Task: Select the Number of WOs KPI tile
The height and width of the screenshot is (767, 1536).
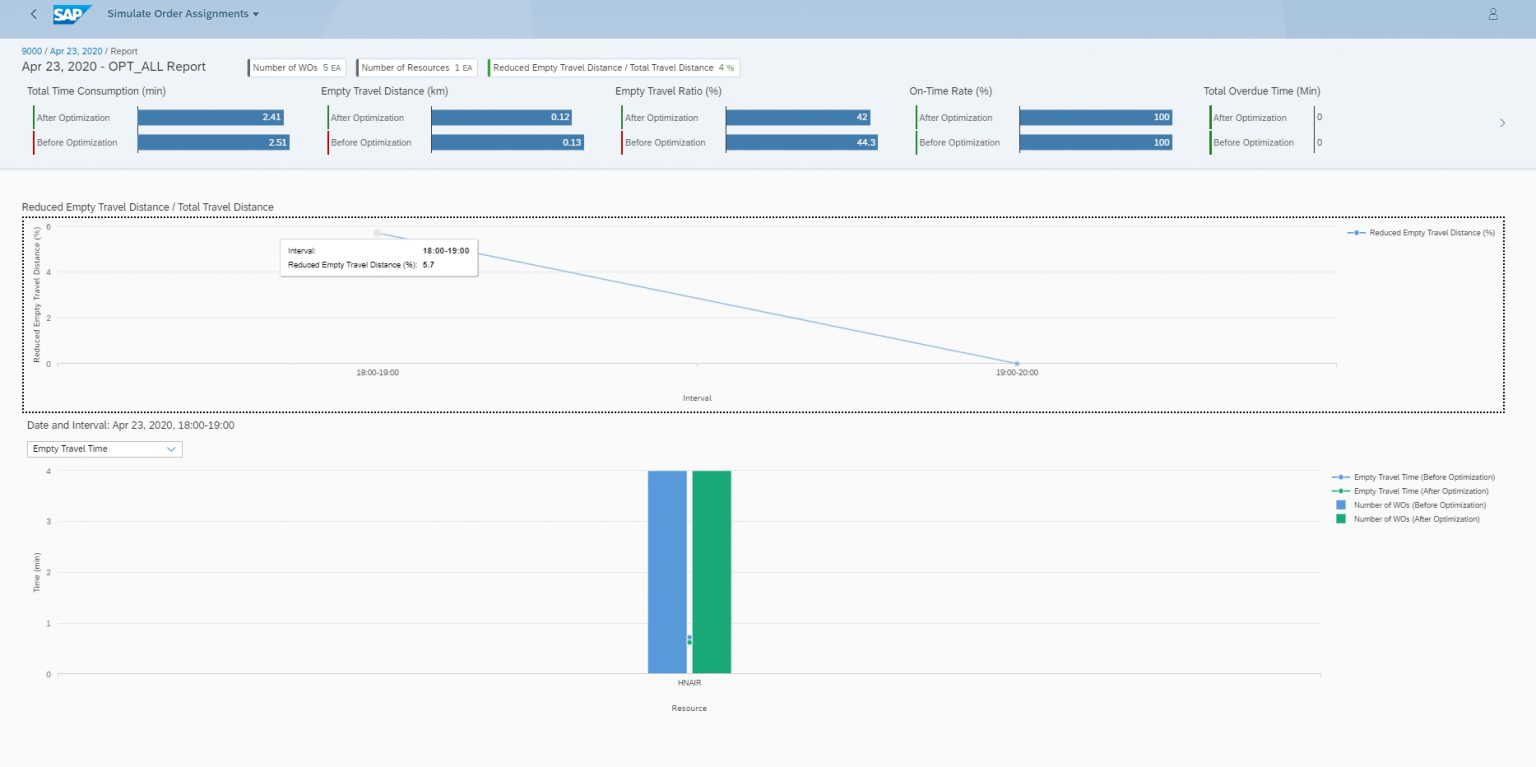Action: point(298,67)
